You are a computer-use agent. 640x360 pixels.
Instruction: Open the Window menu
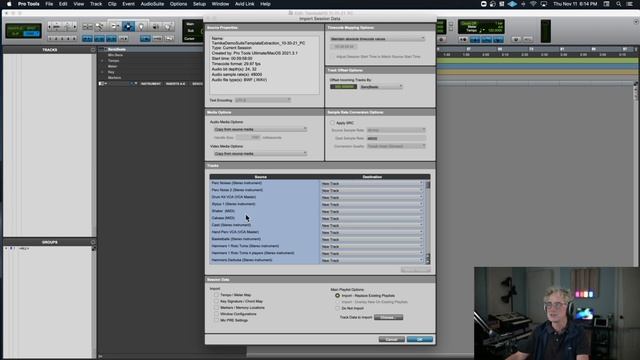coord(220,4)
